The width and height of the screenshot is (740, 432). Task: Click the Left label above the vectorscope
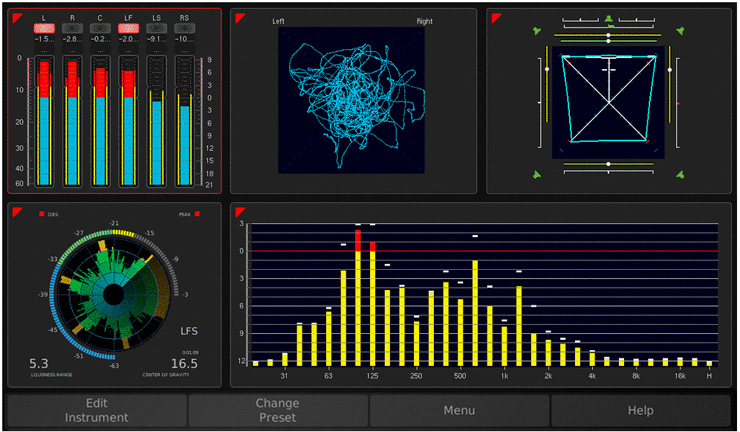point(278,21)
